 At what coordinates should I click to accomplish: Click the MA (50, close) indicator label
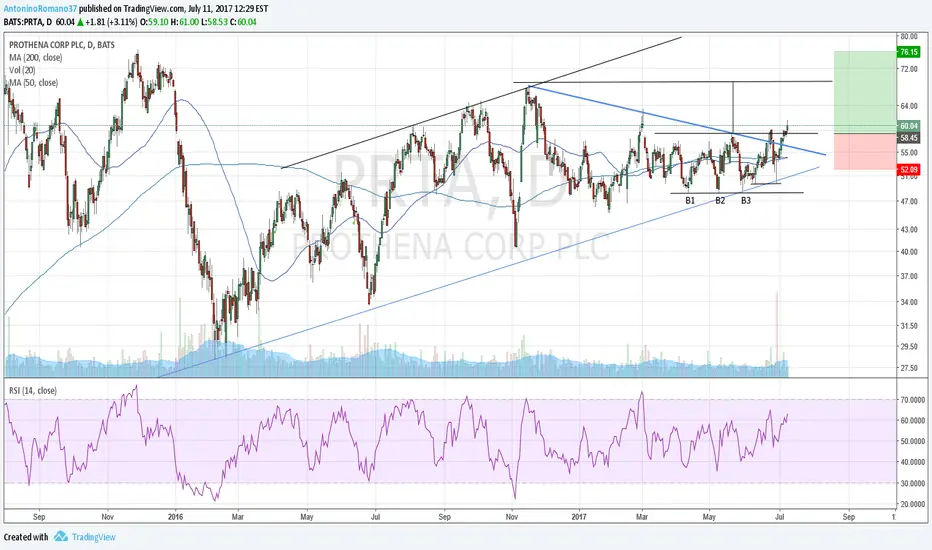click(33, 83)
